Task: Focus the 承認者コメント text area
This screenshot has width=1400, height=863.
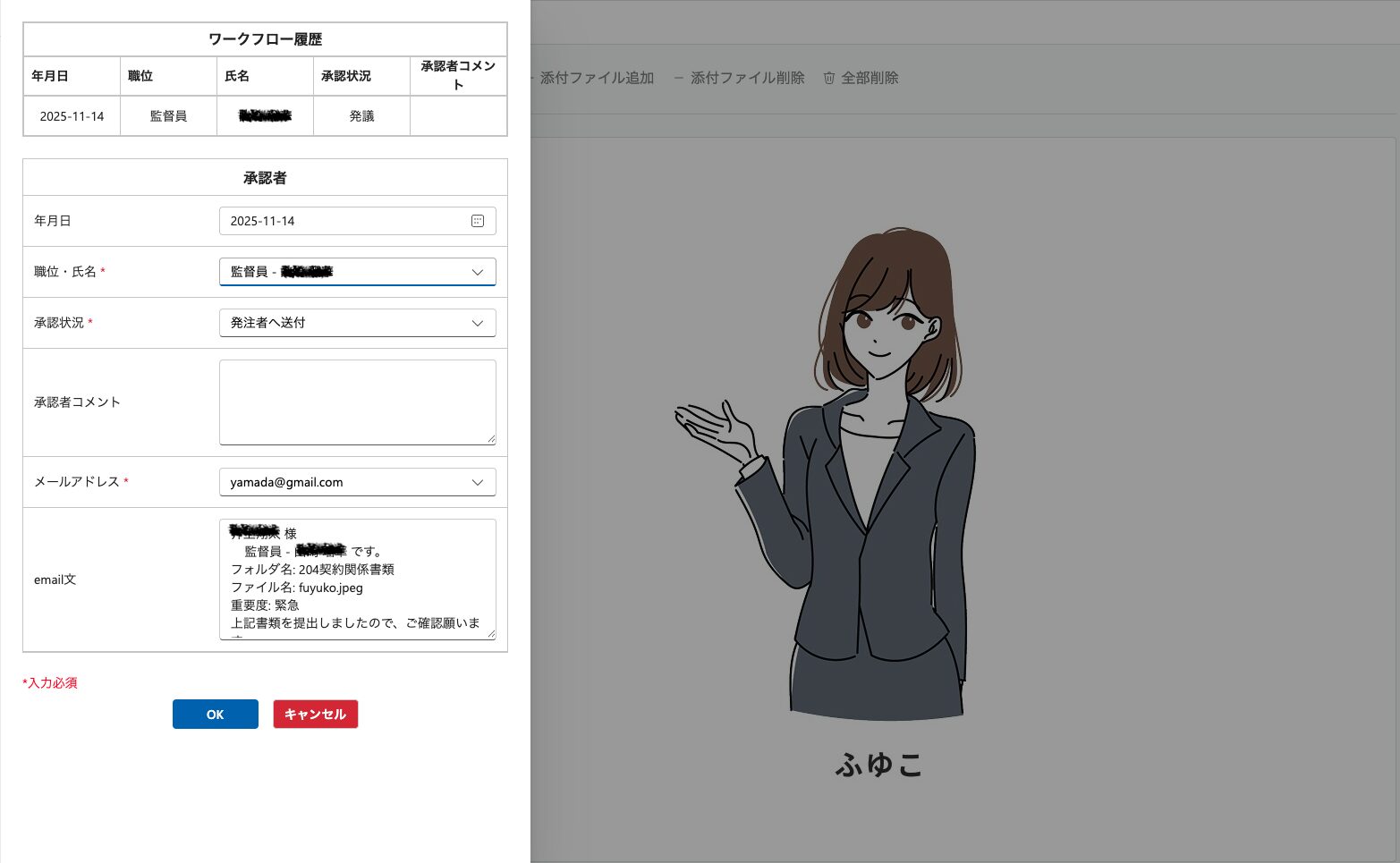Action: click(356, 402)
